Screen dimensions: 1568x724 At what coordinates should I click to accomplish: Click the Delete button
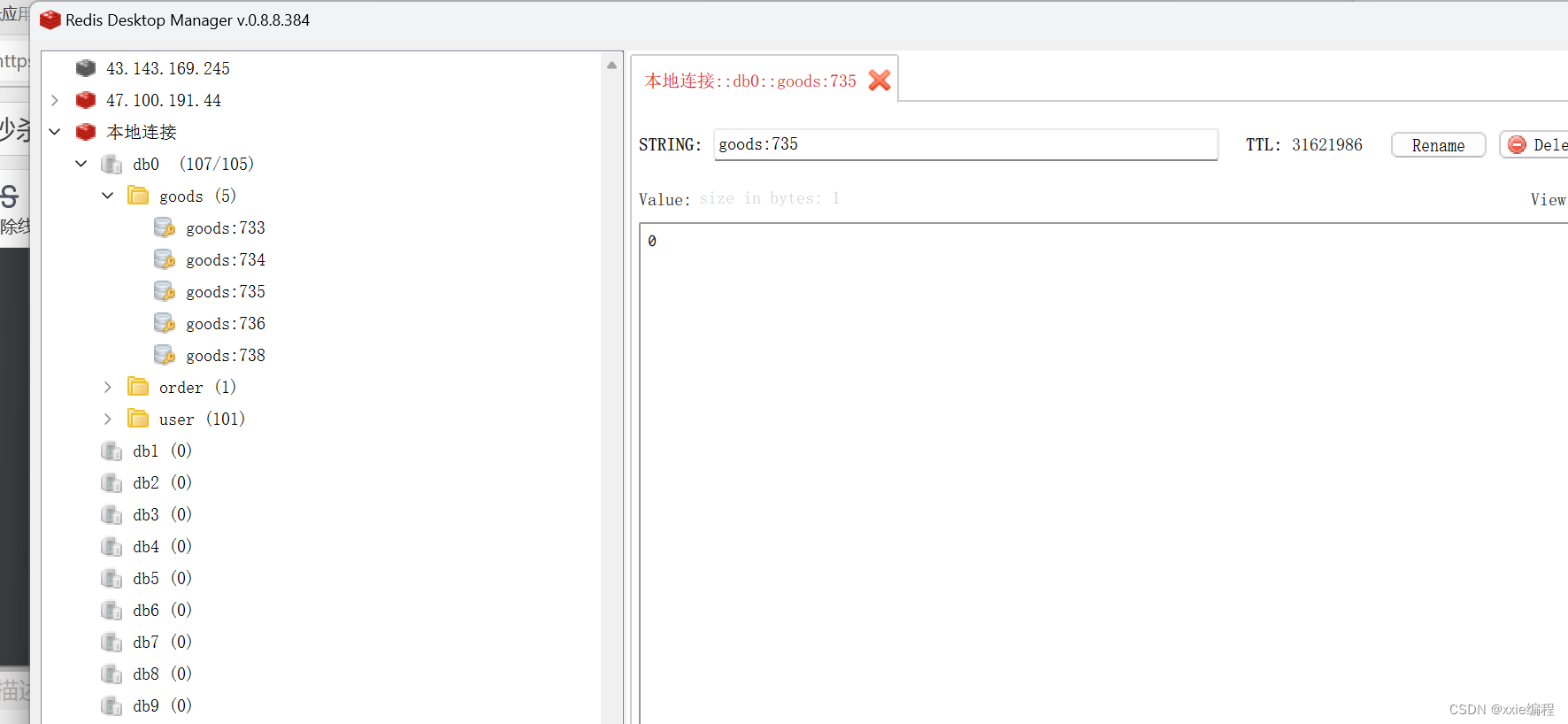click(x=1534, y=145)
